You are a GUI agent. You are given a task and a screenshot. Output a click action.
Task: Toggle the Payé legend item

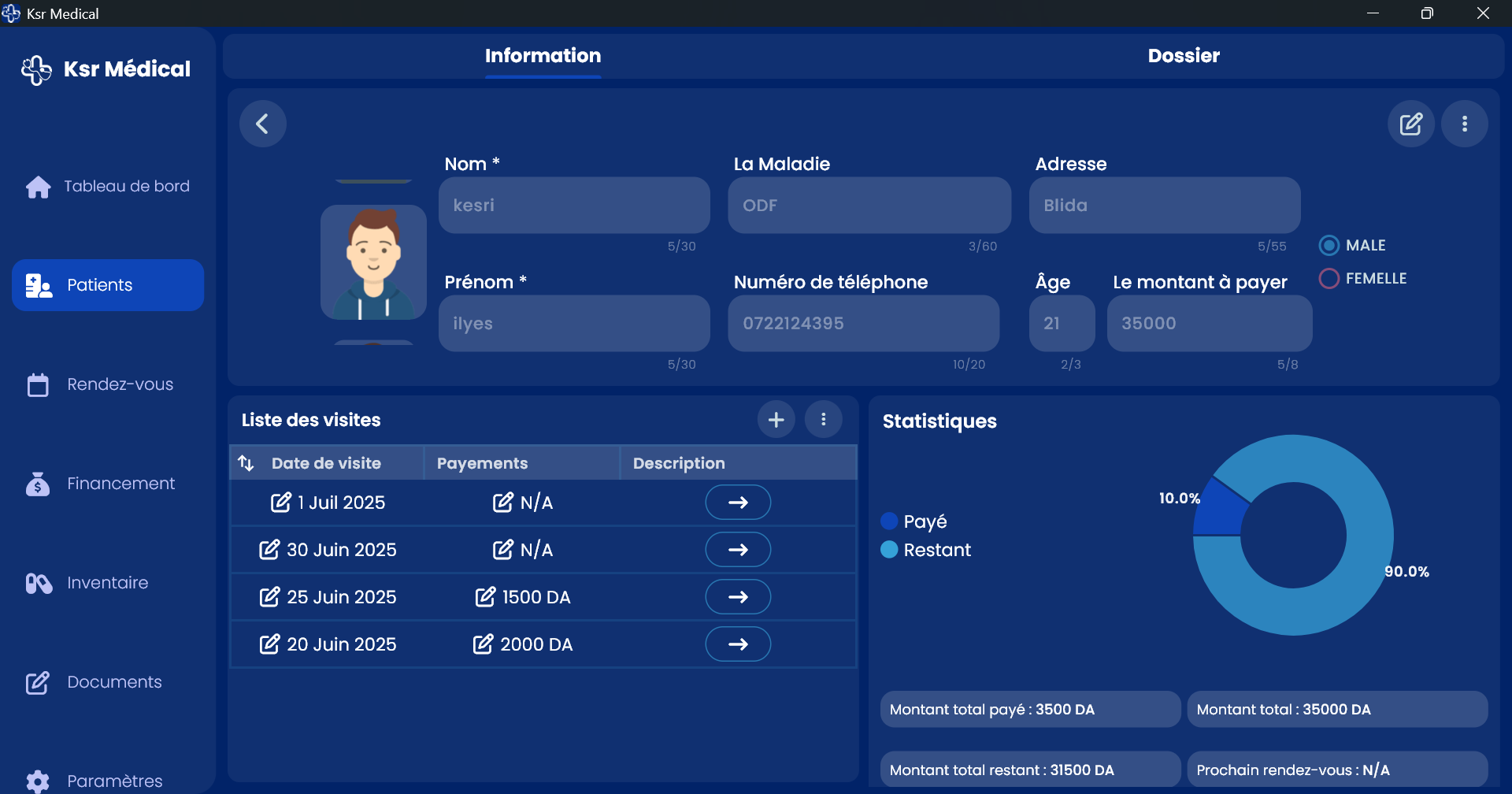tap(913, 521)
